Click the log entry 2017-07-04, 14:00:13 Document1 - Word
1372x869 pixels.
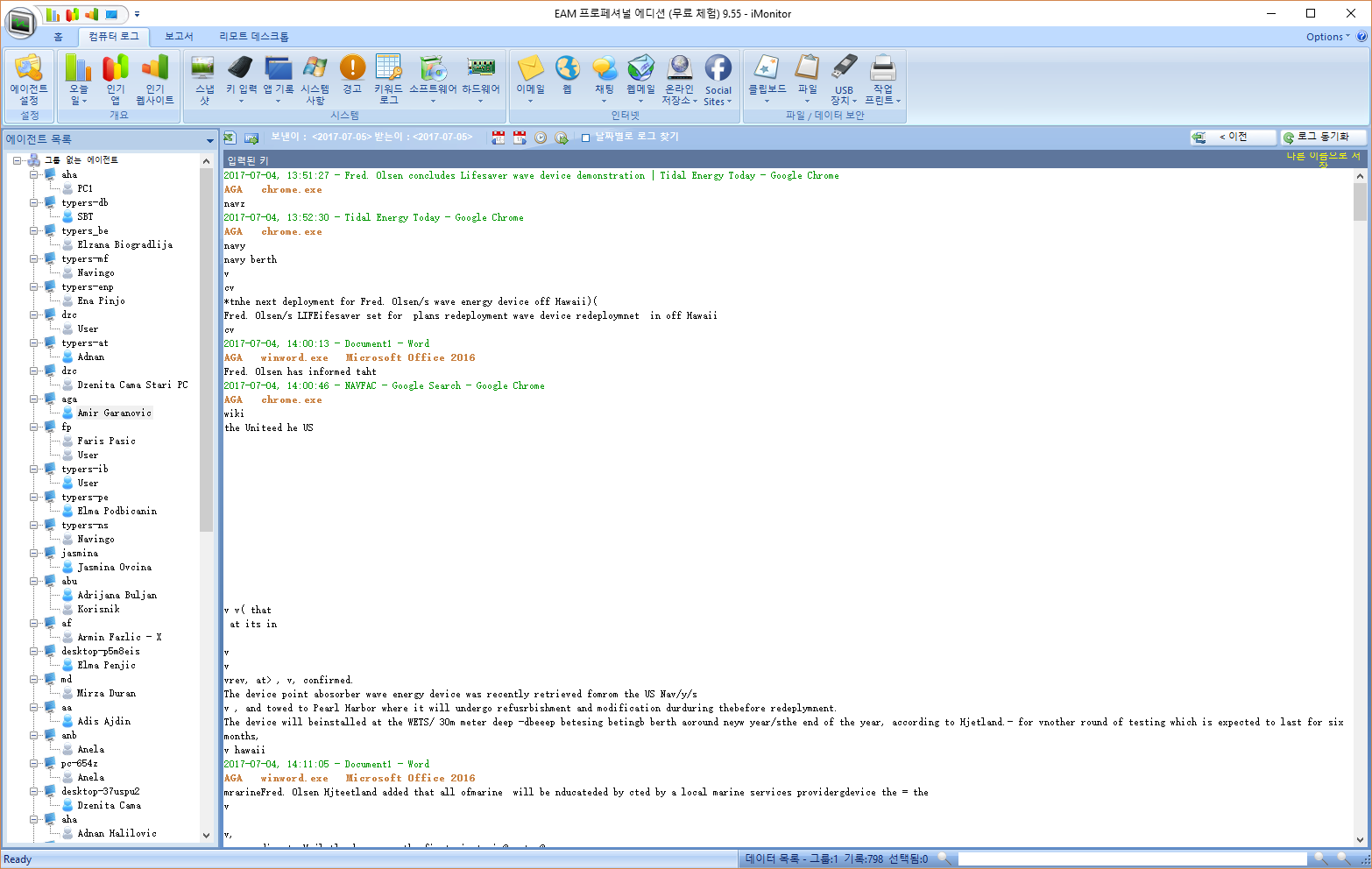(x=326, y=343)
